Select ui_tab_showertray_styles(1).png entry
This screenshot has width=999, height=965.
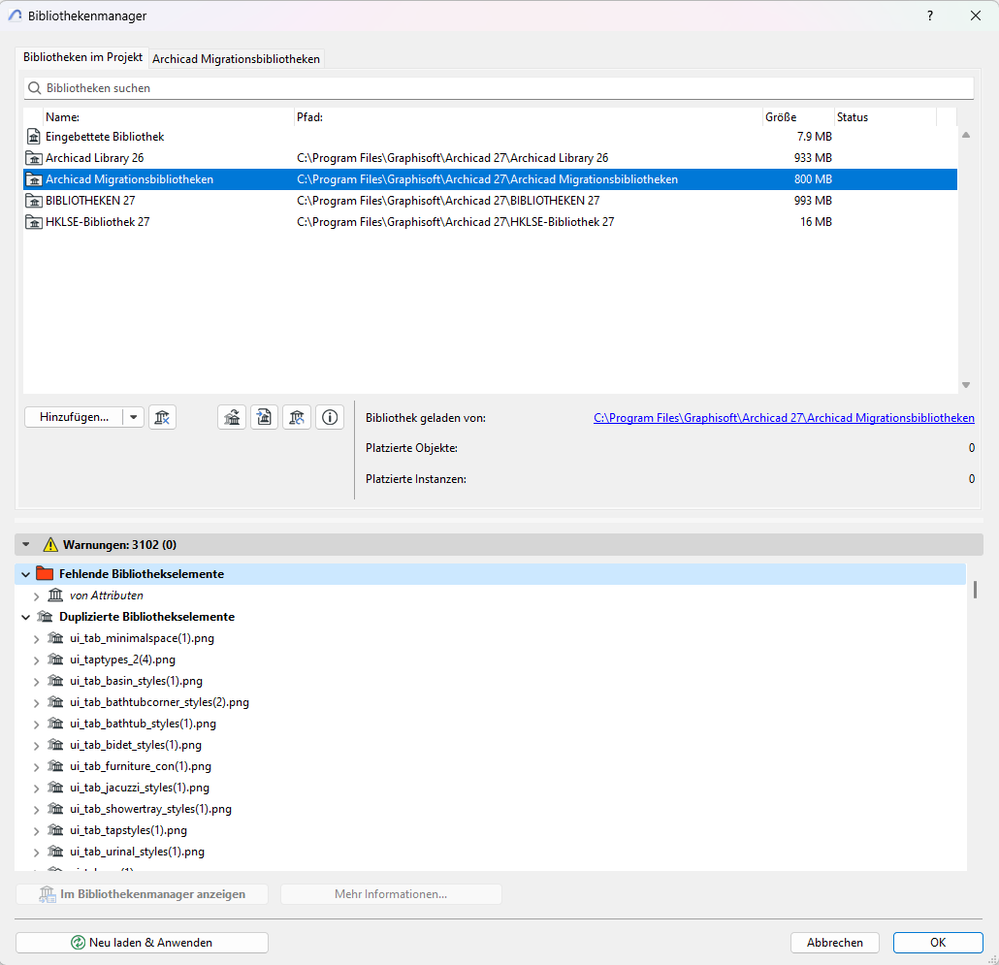click(150, 809)
